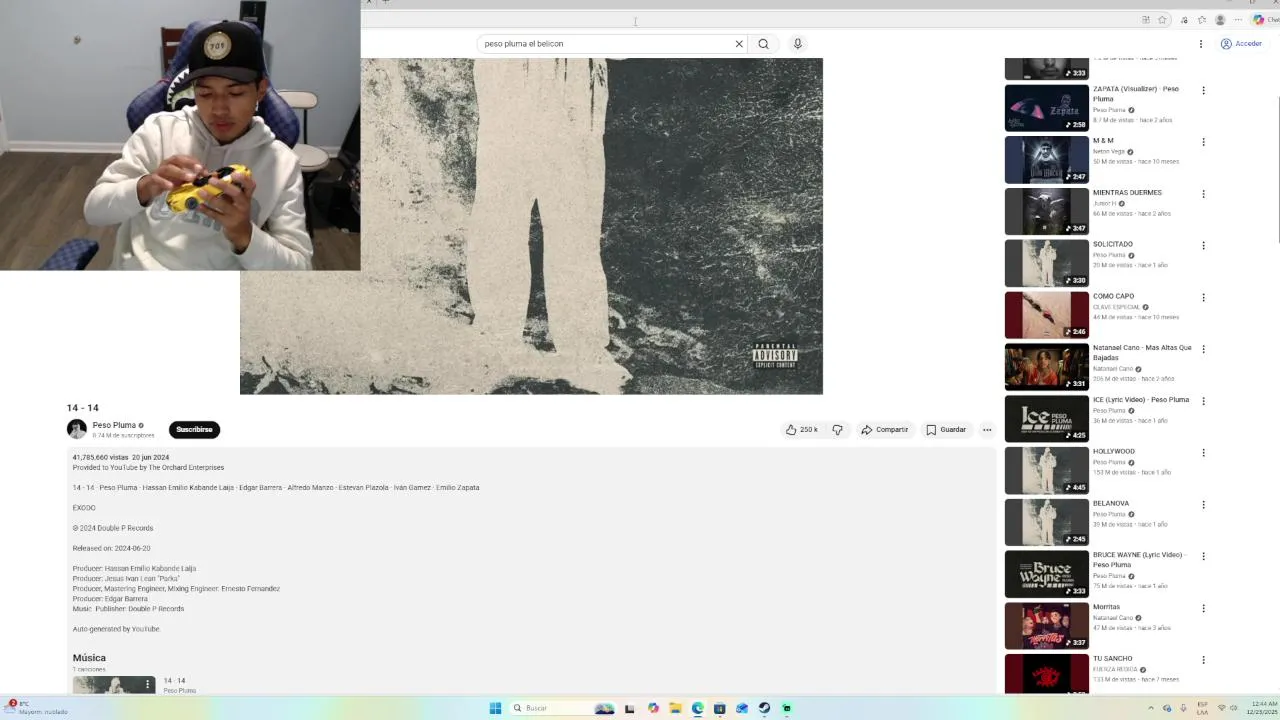1280x720 pixels.
Task: Start voice search with microphone icon
Action: tap(797, 44)
